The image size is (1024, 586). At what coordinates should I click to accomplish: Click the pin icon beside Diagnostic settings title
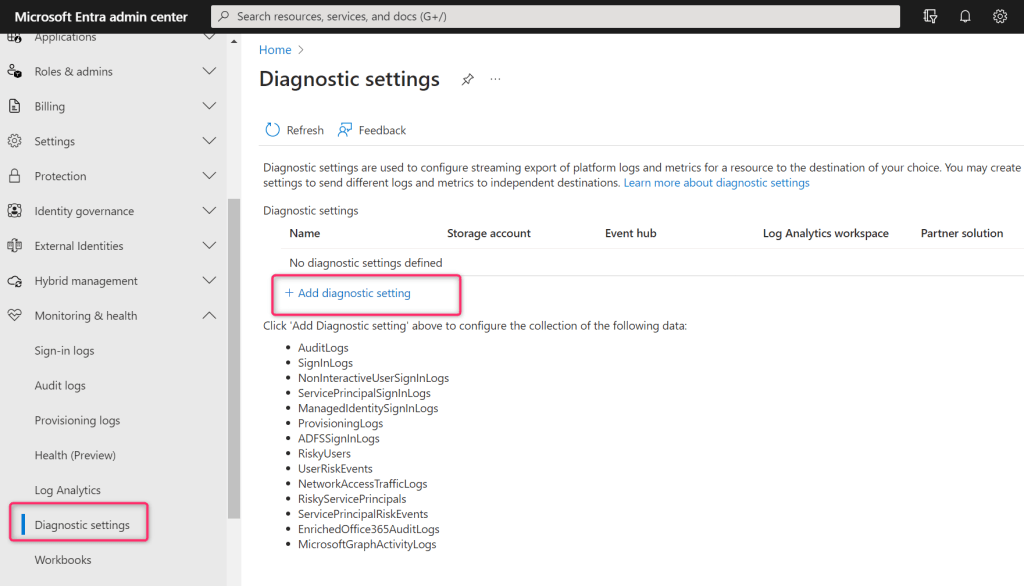[x=467, y=80]
